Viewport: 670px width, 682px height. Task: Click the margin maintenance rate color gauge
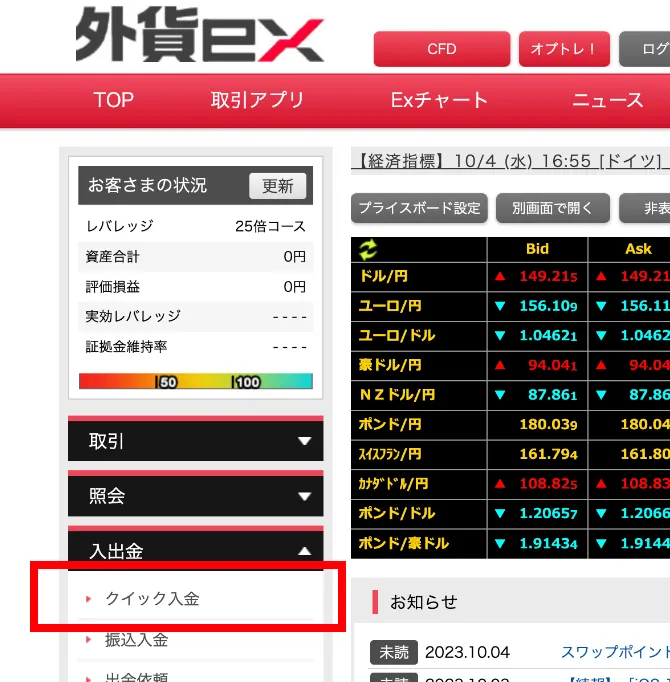pos(195,381)
